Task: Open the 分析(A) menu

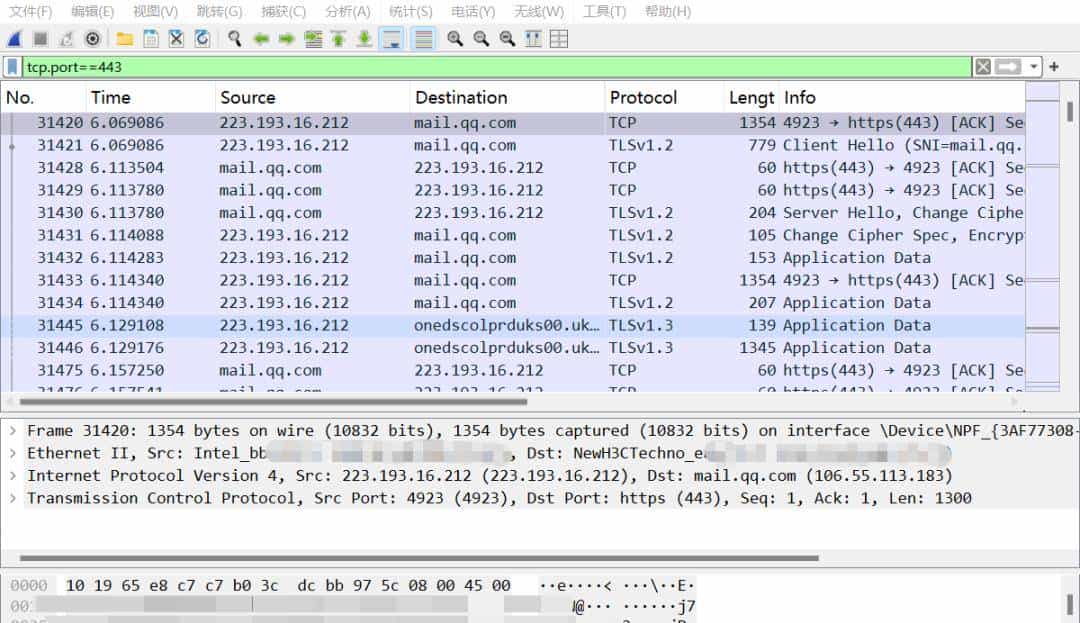Action: coord(348,12)
